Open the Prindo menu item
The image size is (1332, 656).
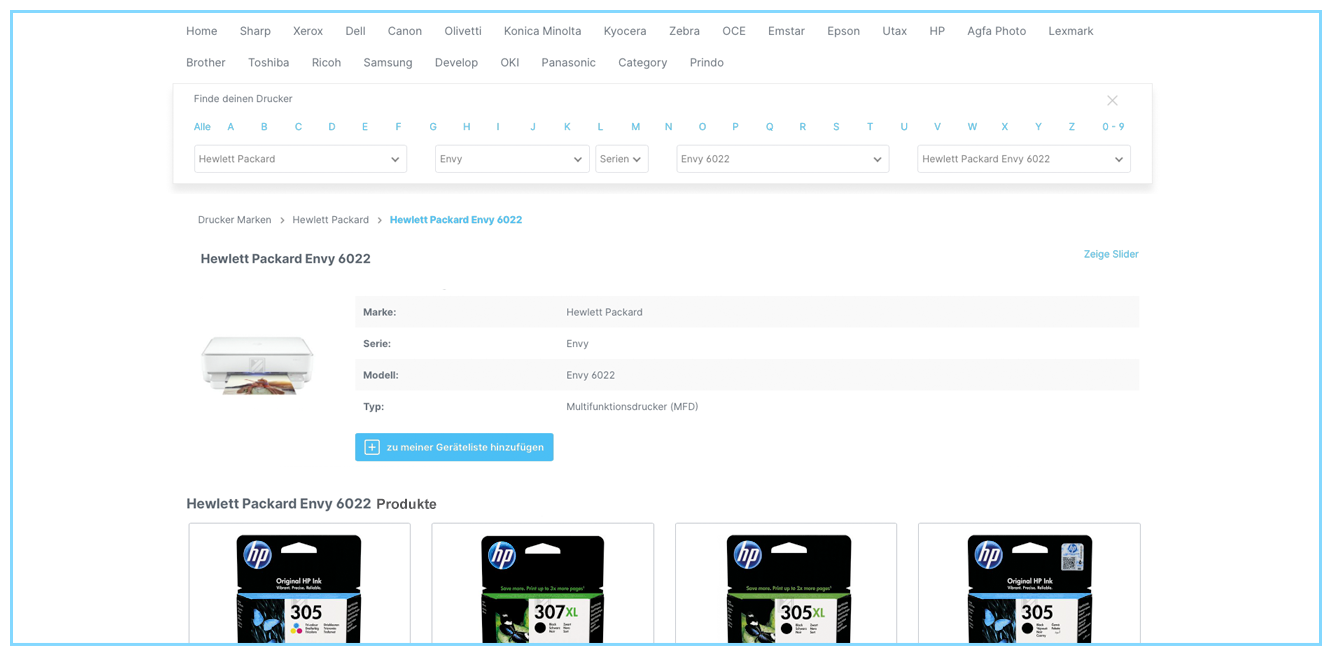(706, 62)
